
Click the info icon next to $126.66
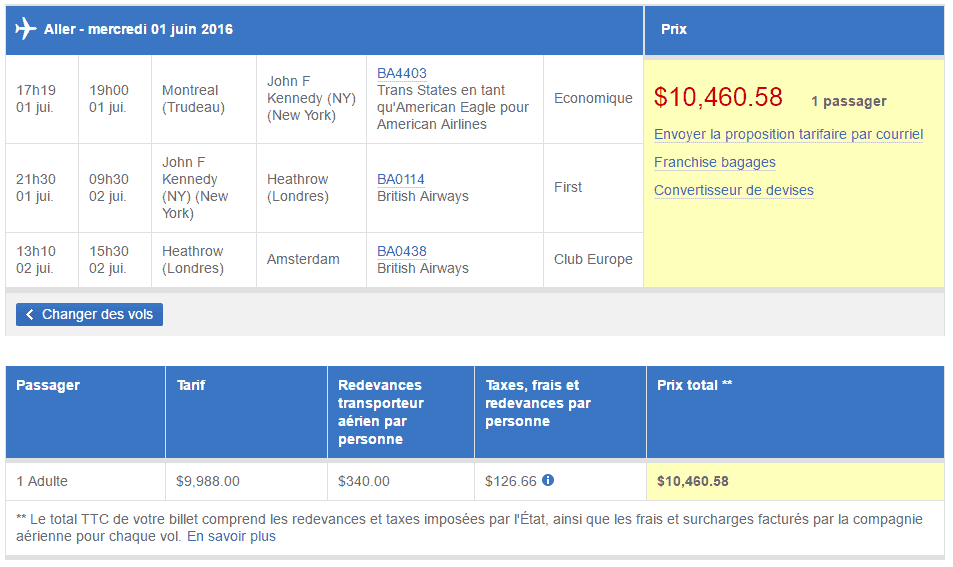coord(548,480)
